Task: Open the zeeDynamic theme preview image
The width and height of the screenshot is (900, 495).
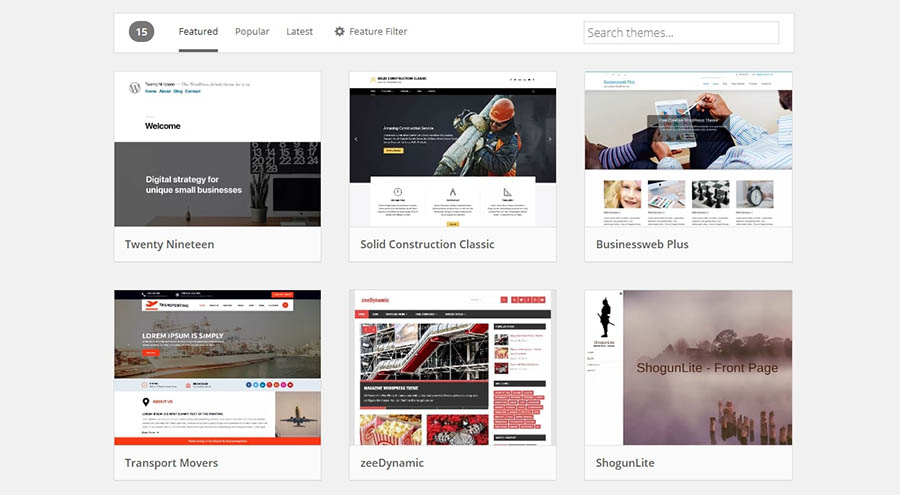Action: pyautogui.click(x=452, y=367)
